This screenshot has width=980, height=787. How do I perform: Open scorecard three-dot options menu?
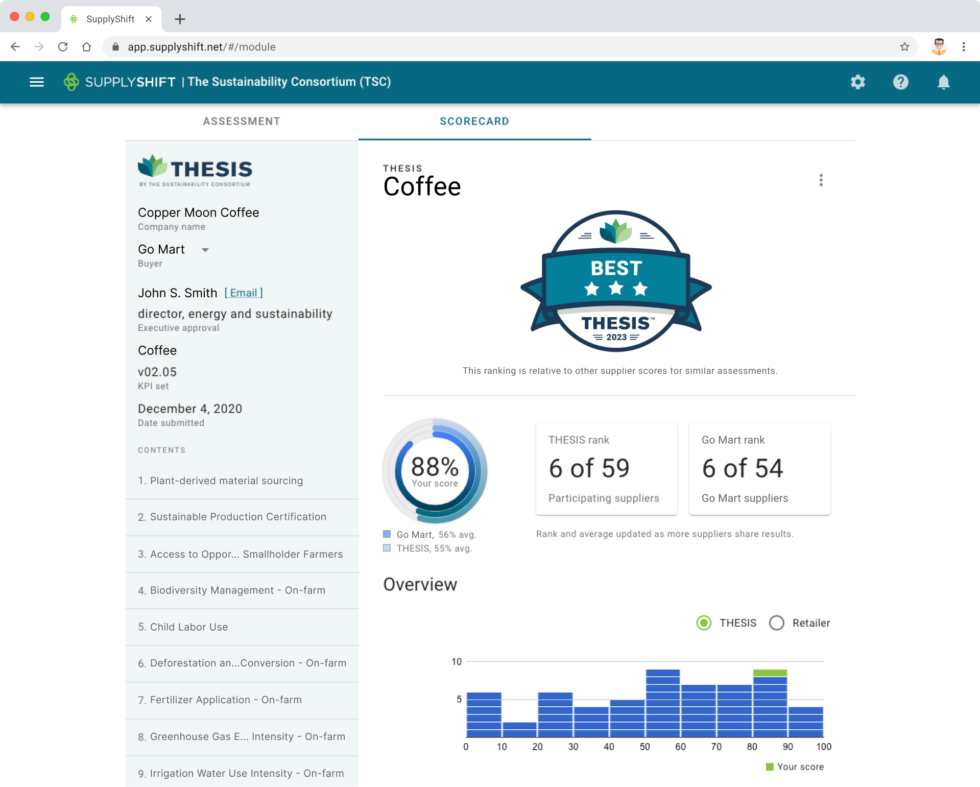click(821, 180)
